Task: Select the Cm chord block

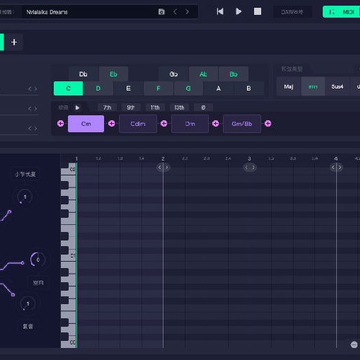Action: pyautogui.click(x=86, y=124)
